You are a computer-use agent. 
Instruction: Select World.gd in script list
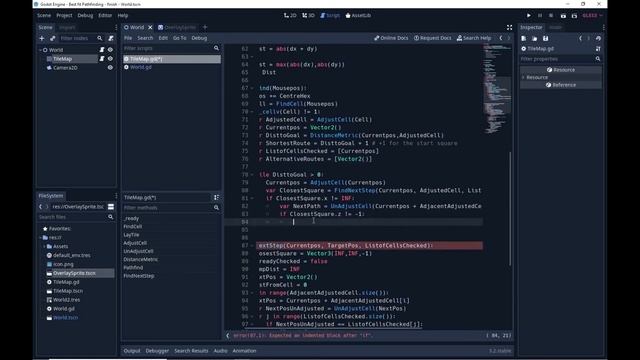[x=141, y=67]
